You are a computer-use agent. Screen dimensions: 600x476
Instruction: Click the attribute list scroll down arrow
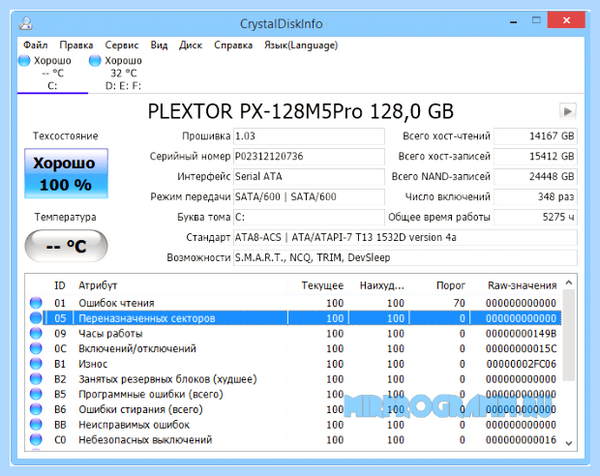point(569,443)
